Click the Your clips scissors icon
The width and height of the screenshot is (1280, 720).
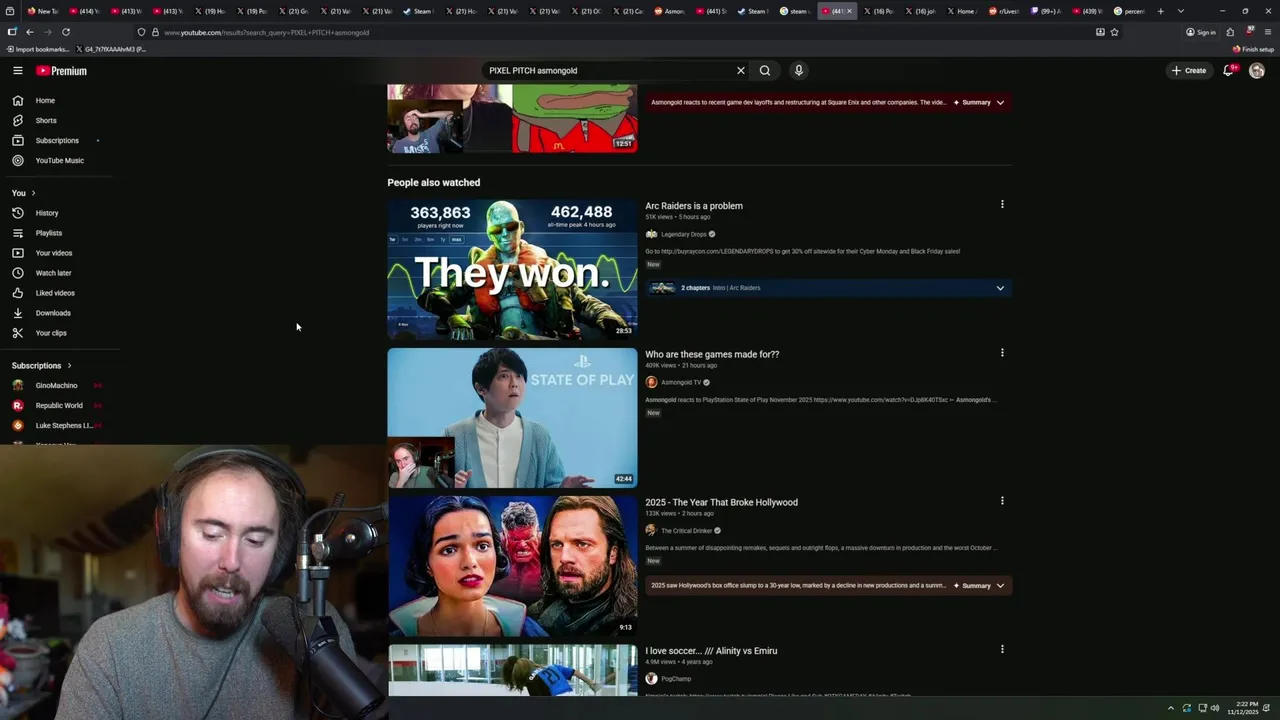[x=17, y=333]
